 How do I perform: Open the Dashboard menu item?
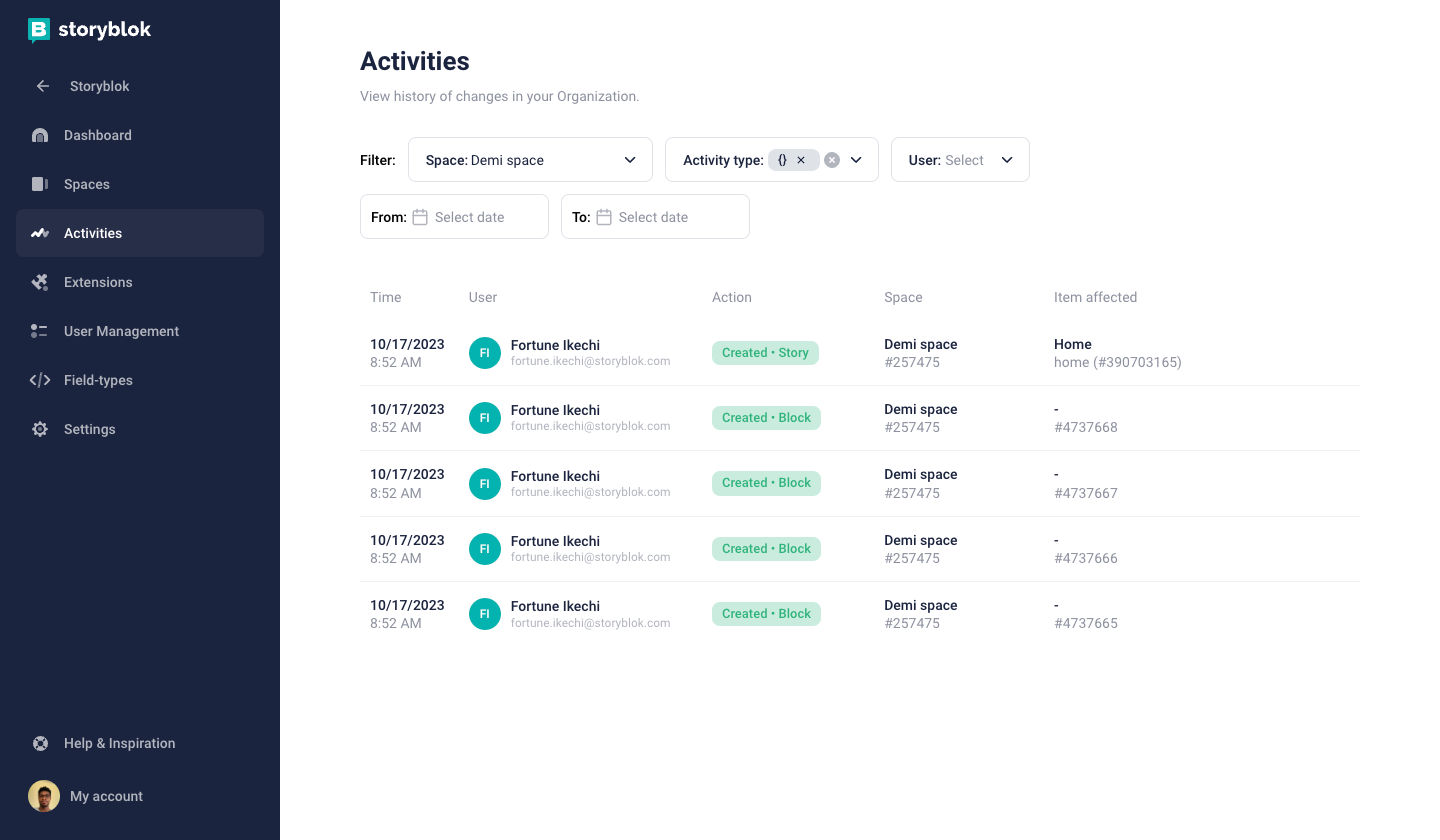point(140,135)
